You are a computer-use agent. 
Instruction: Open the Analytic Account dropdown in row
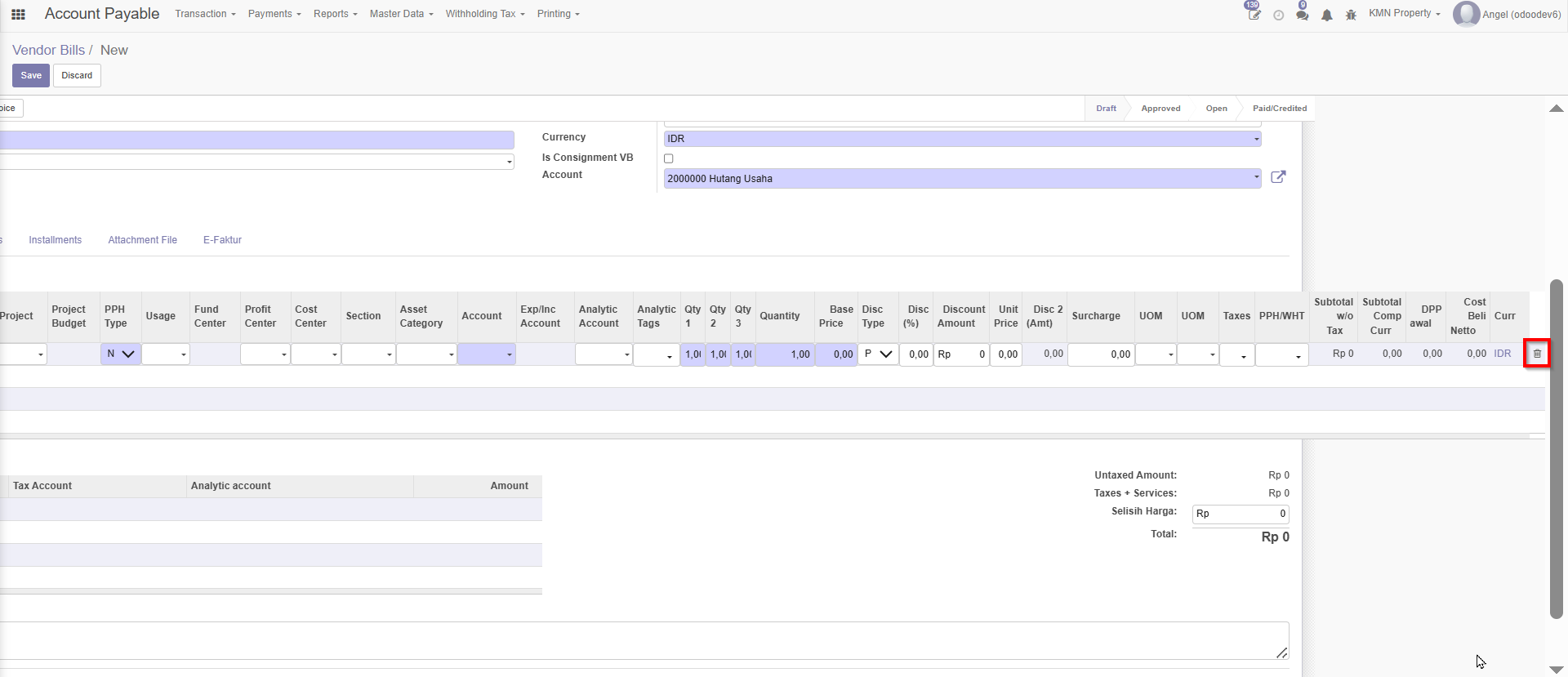point(604,354)
